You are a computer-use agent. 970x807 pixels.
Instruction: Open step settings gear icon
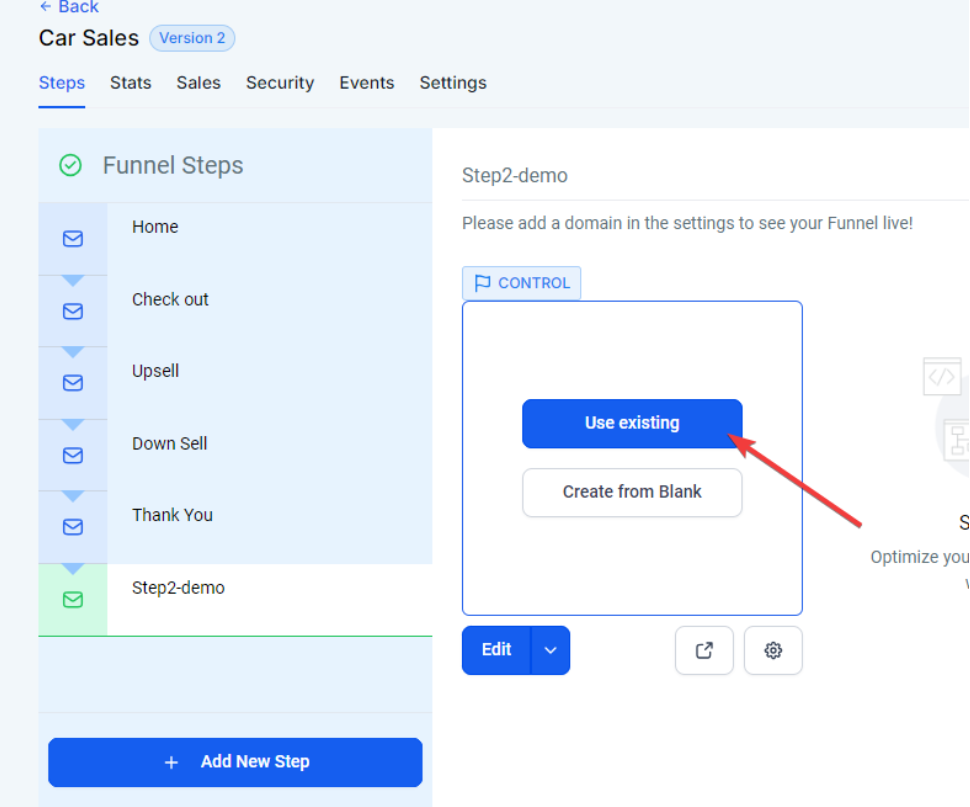tap(773, 650)
